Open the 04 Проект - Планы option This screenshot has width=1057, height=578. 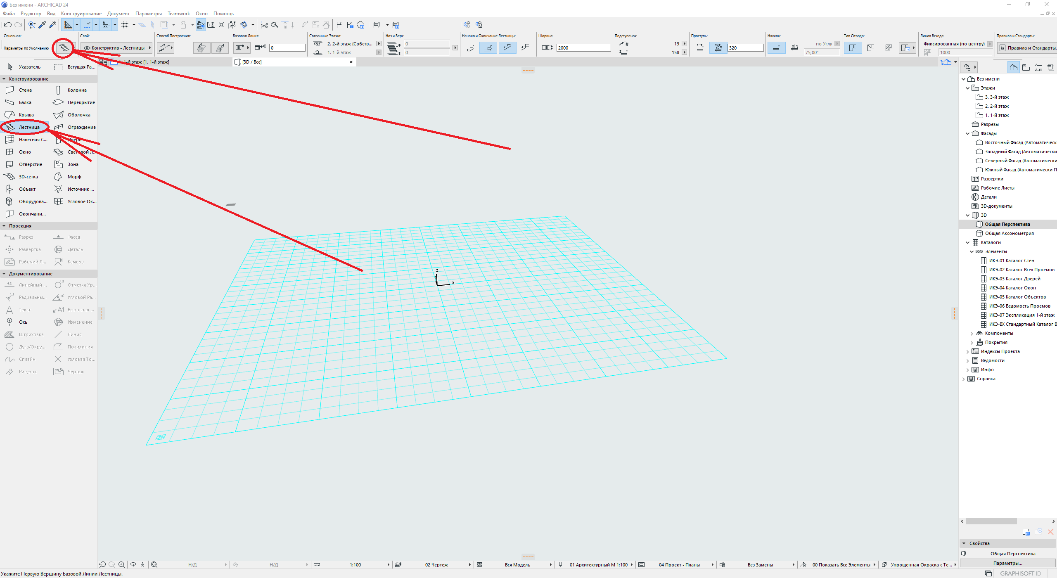coord(679,565)
